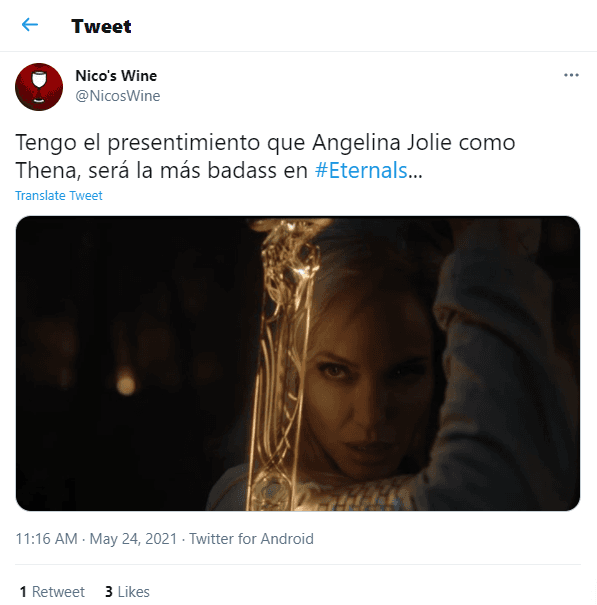The image size is (597, 605).
Task: View the 1 Retweet list
Action: (52, 591)
